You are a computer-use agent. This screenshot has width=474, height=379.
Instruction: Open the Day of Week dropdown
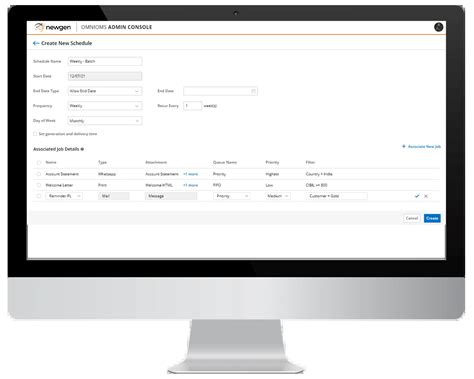[x=105, y=121]
